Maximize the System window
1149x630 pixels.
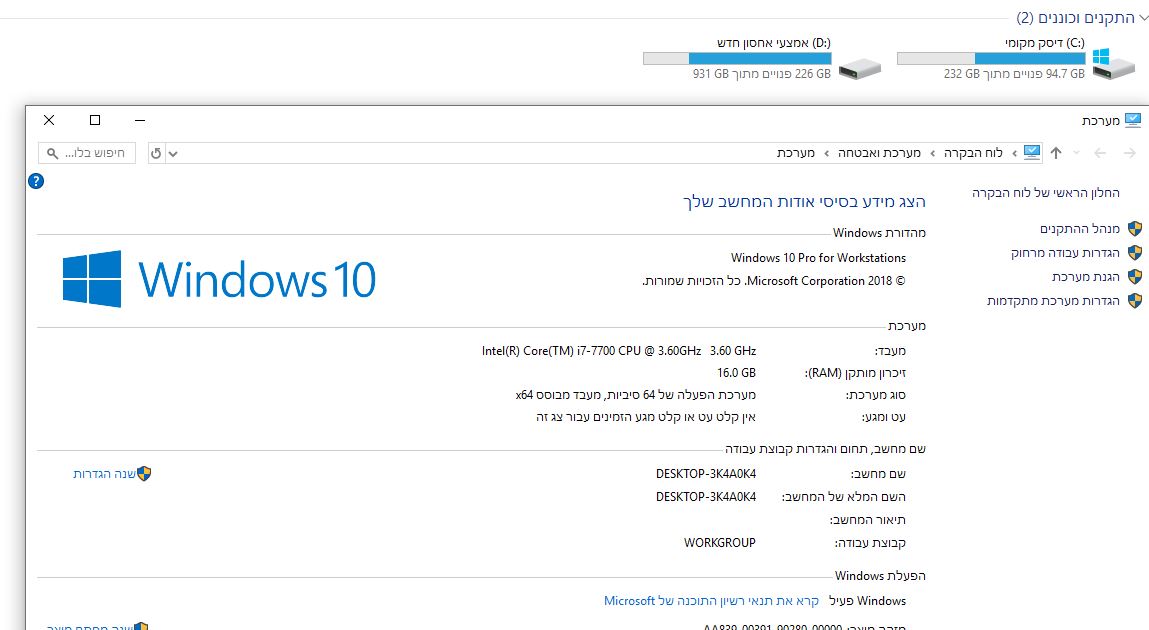click(95, 120)
